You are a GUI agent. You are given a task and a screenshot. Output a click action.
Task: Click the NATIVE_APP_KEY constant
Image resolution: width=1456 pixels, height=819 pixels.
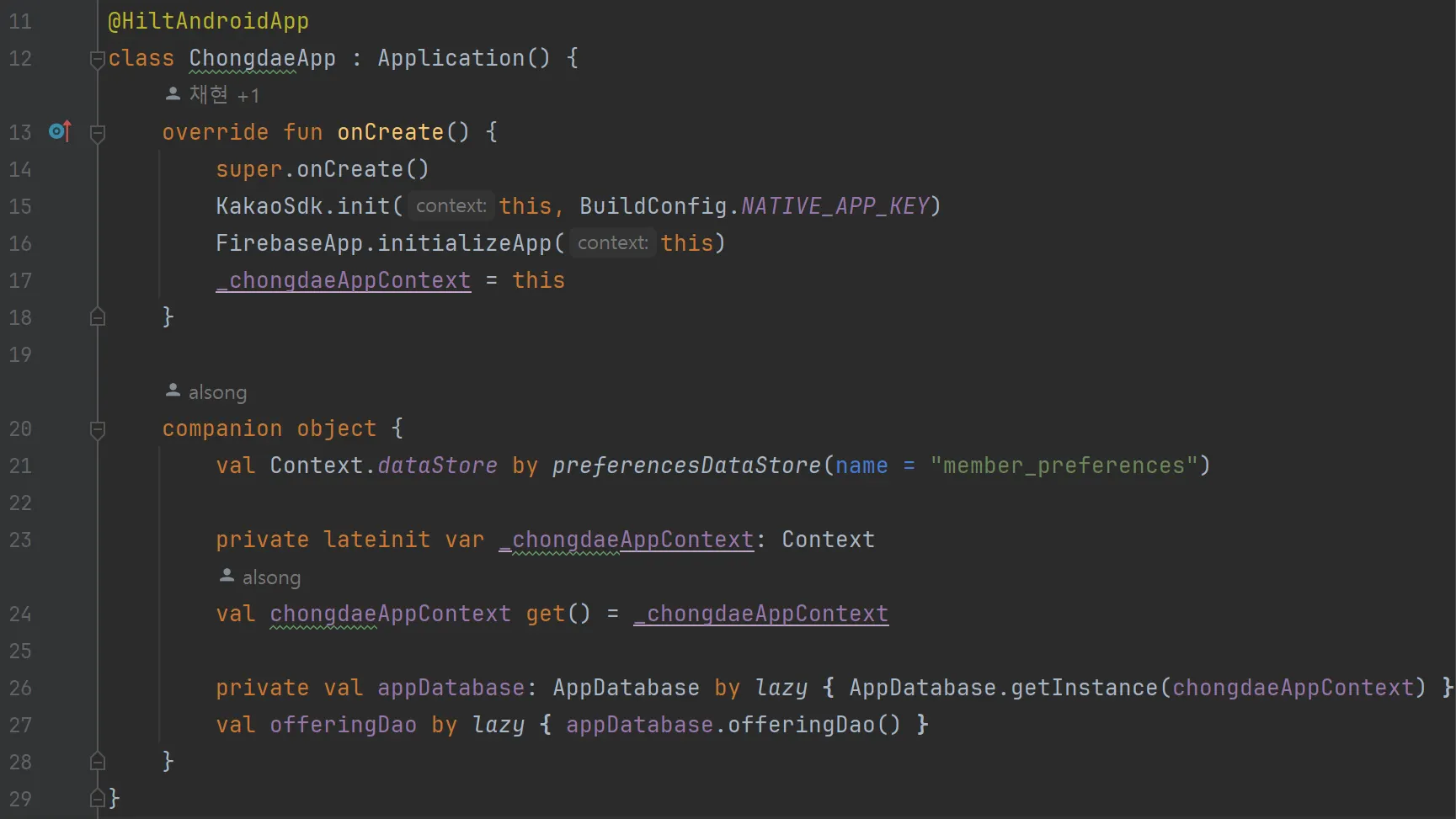point(835,206)
